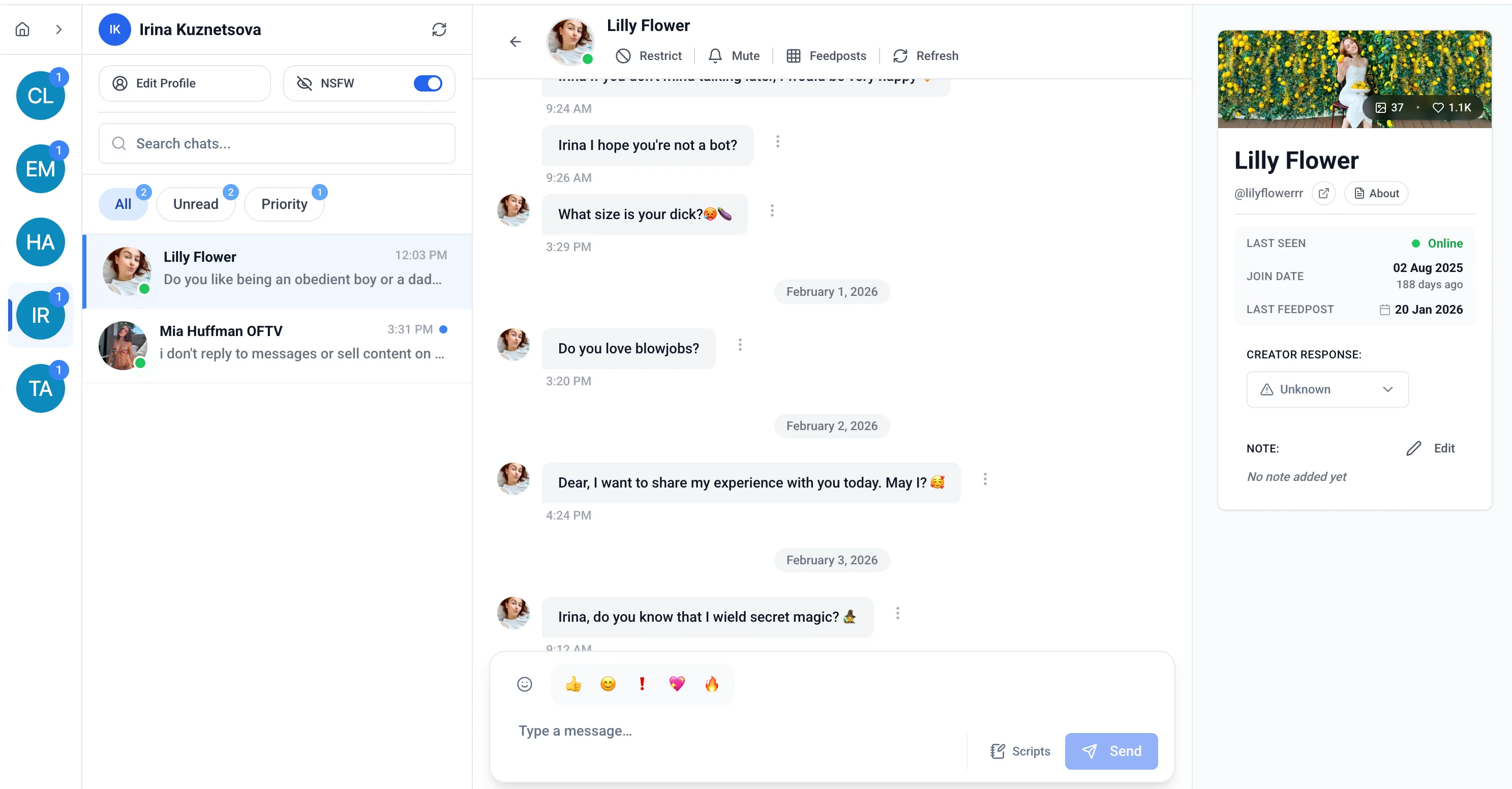Switch to the Priority tab

point(284,203)
